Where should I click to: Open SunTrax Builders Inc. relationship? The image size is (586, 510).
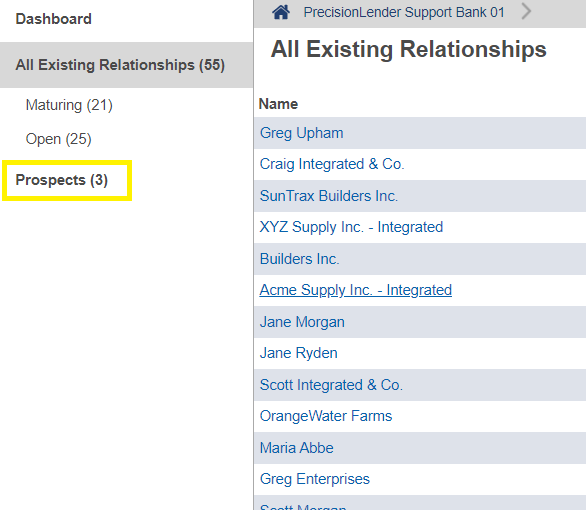[329, 196]
